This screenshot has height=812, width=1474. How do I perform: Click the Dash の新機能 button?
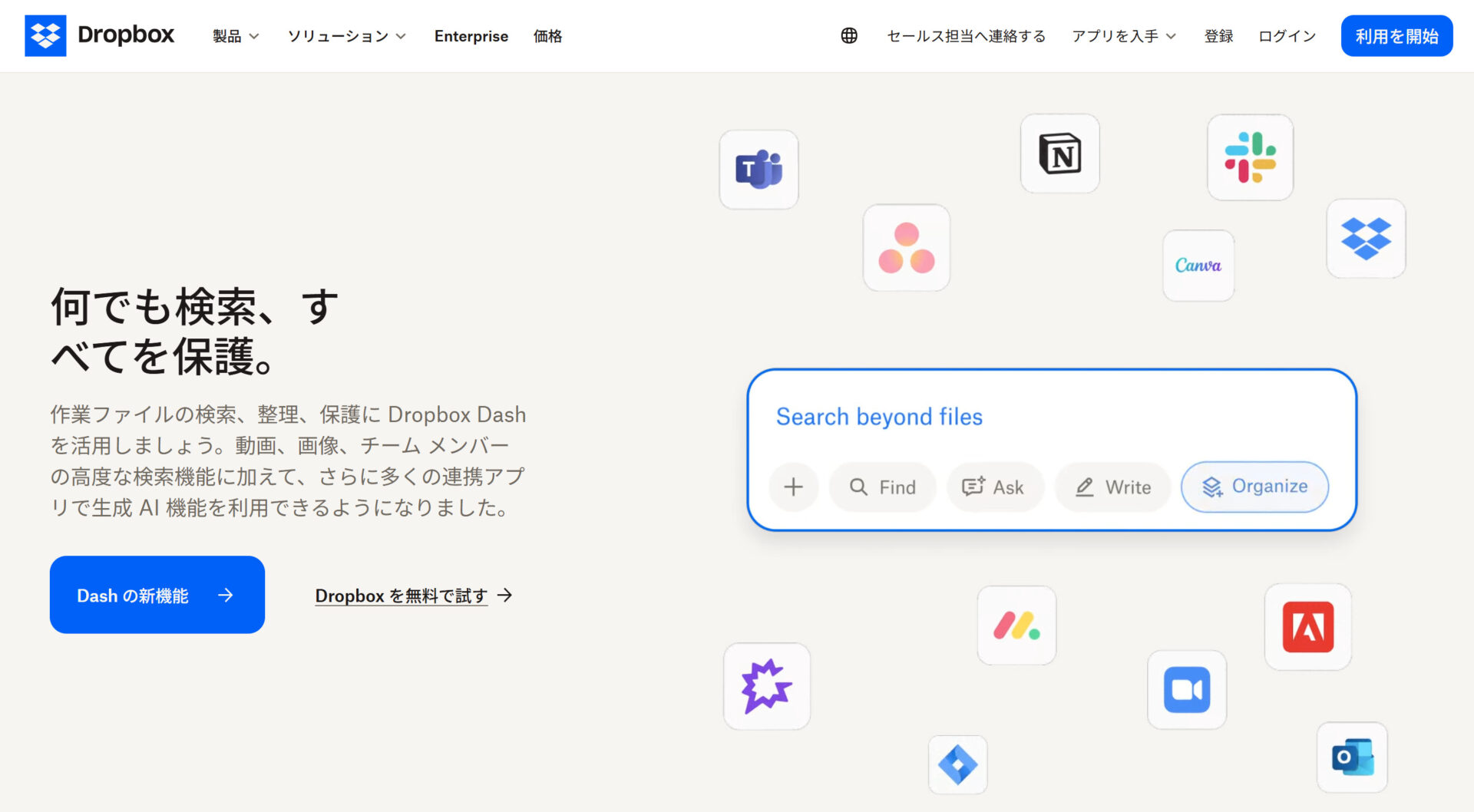pyautogui.click(x=157, y=595)
